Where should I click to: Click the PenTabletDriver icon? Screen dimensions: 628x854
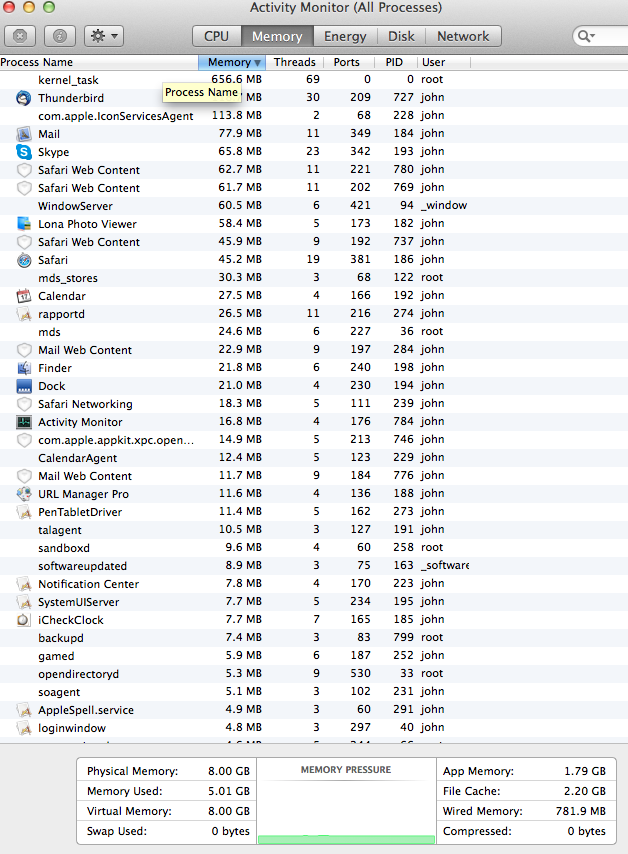[x=23, y=511]
